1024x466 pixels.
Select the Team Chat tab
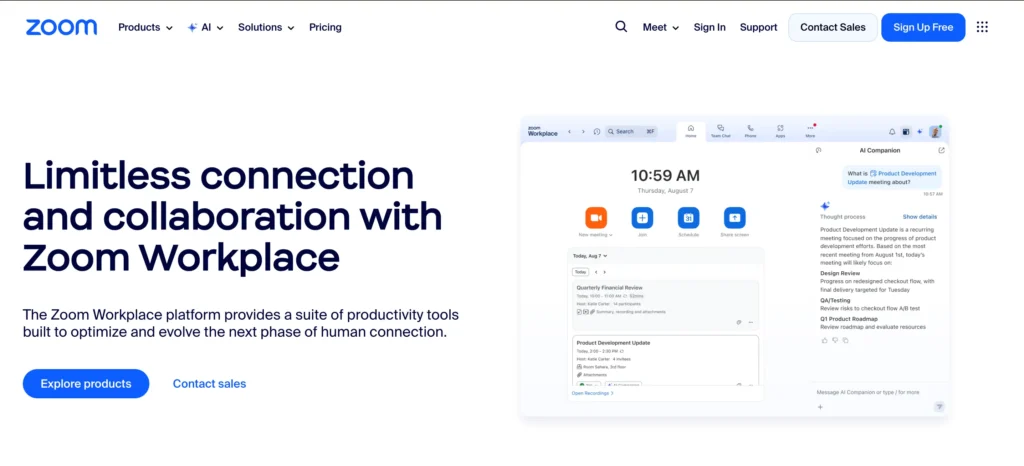pos(720,131)
